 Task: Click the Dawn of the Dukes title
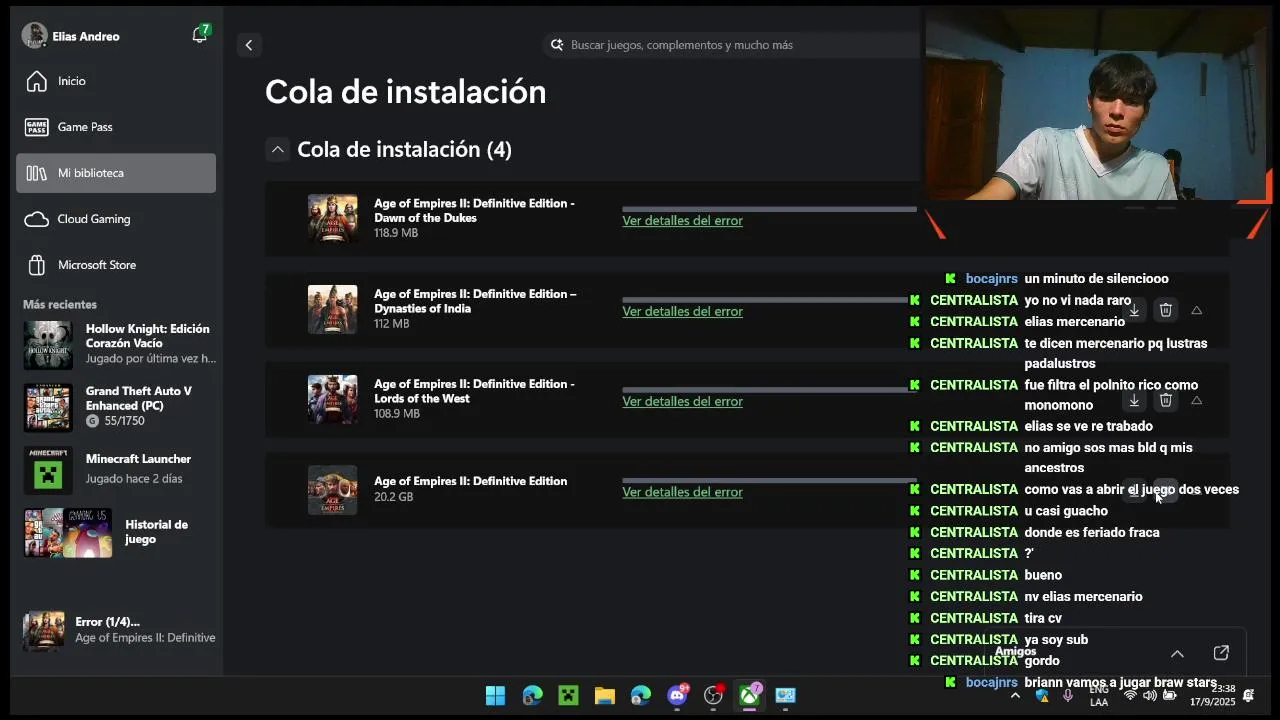pyautogui.click(x=474, y=211)
